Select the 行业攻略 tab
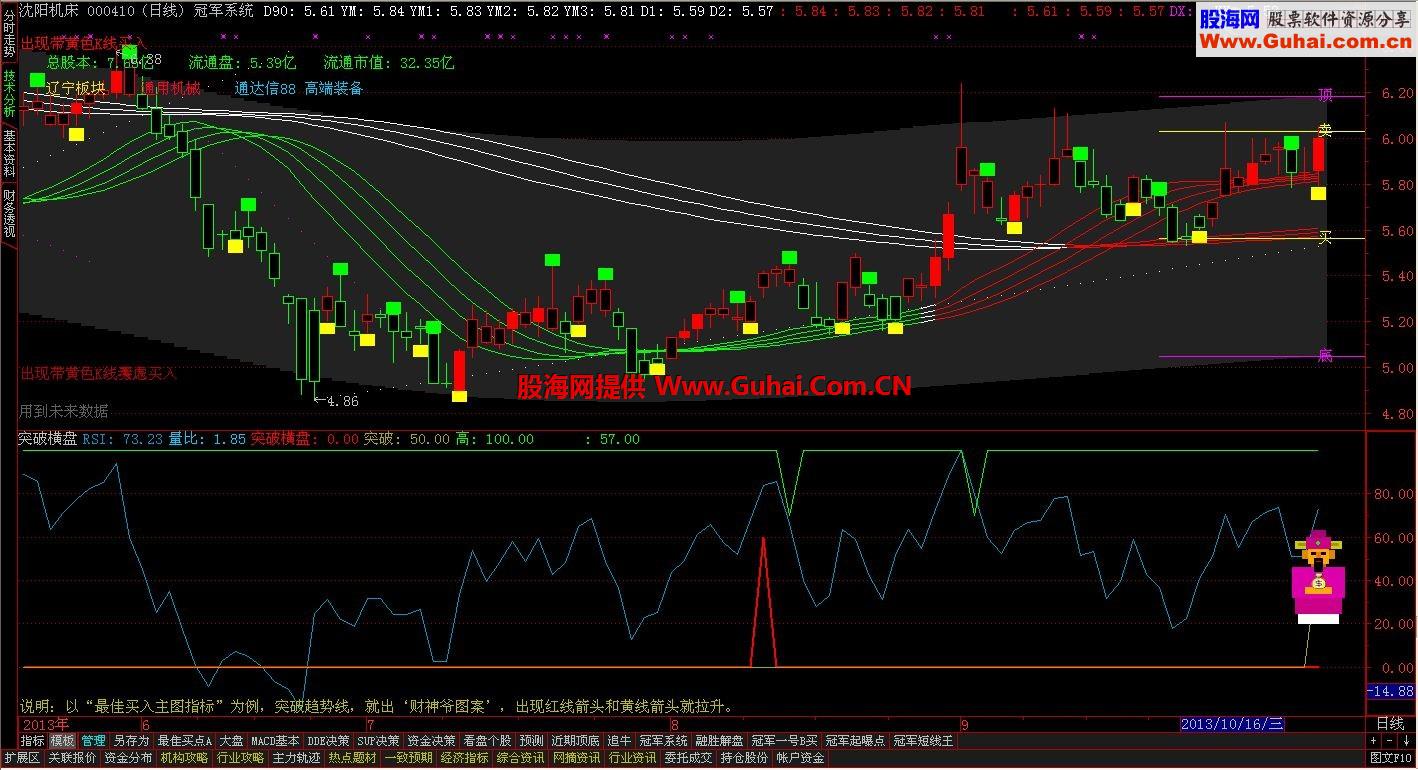This screenshot has width=1418, height=770. pos(240,758)
